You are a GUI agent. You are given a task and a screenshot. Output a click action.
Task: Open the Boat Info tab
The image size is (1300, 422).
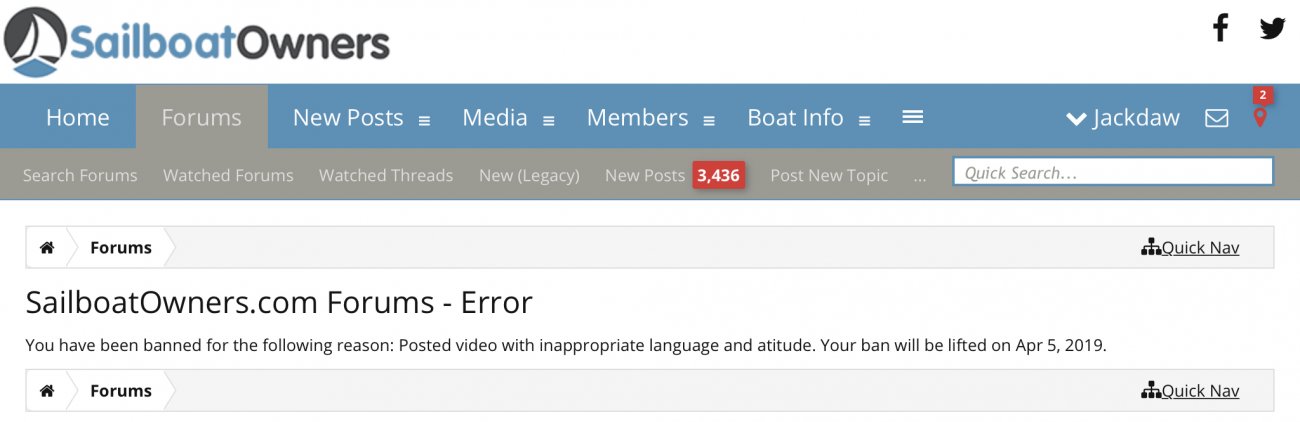tap(795, 117)
